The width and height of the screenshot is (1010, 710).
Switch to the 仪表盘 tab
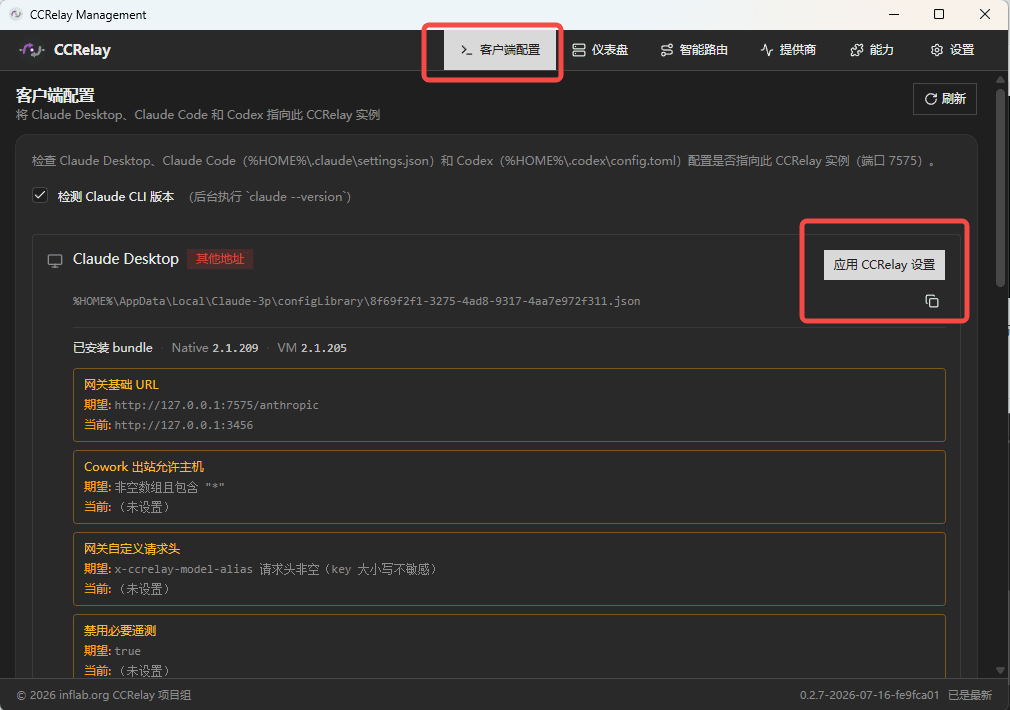(x=600, y=50)
